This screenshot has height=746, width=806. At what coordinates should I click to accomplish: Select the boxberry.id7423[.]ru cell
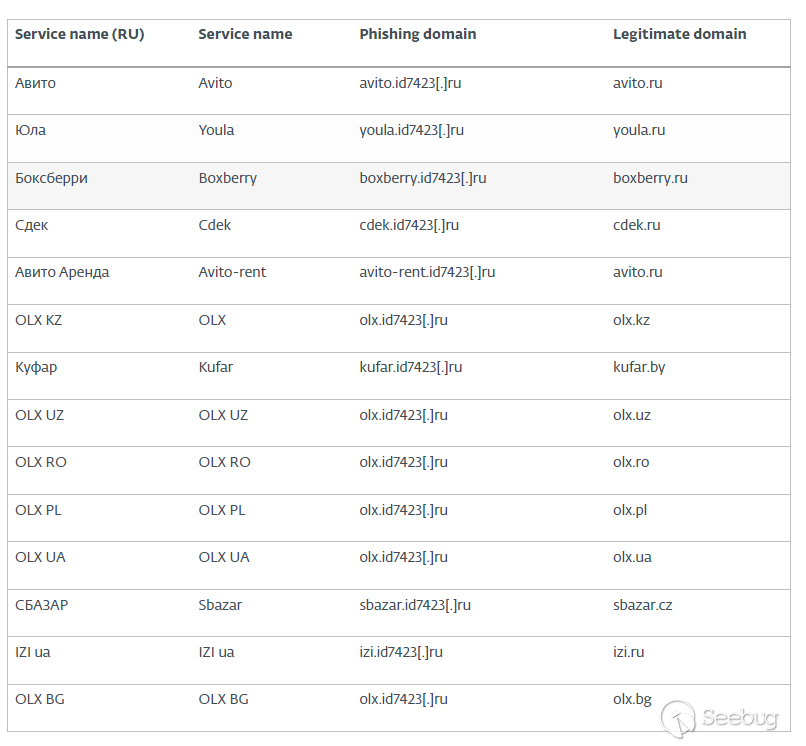[422, 178]
